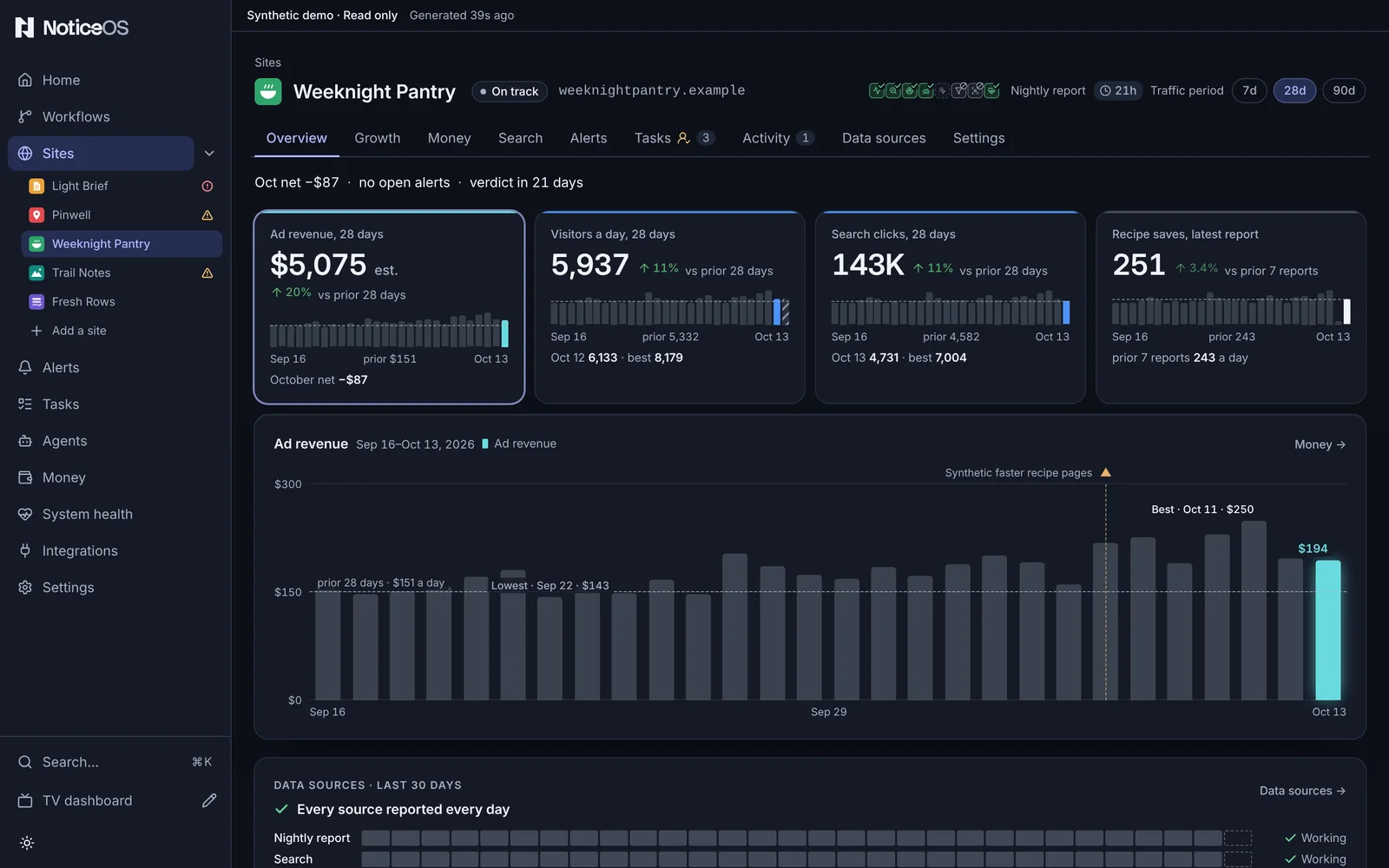
Task: Click the Fresh Rows list icon
Action: pyautogui.click(x=36, y=302)
